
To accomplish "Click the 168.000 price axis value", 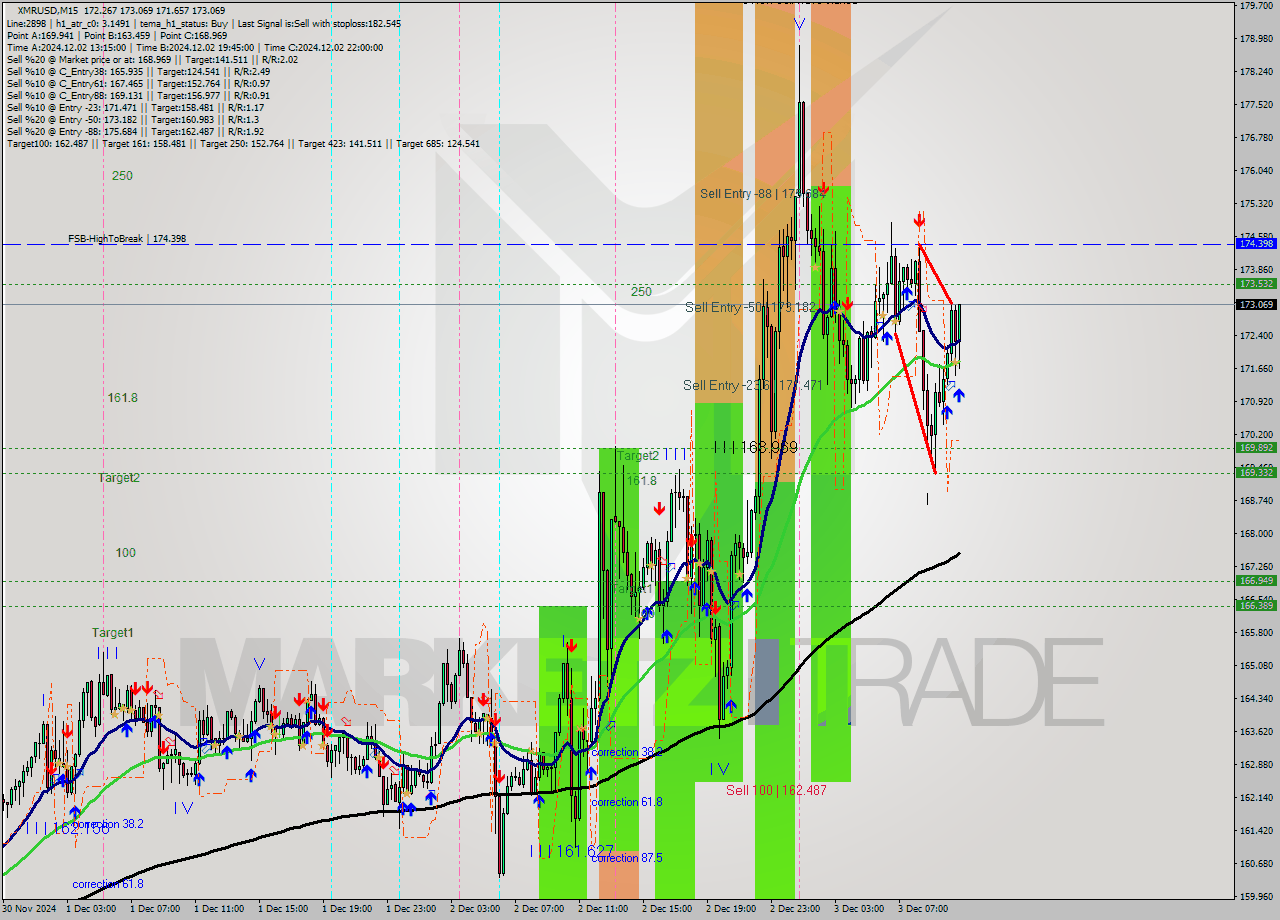I will click(x=1256, y=534).
